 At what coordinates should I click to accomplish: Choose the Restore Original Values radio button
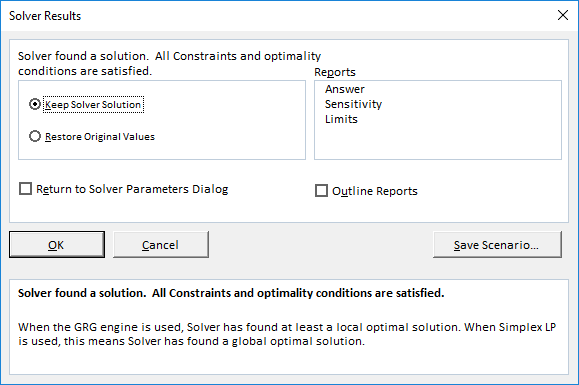(35, 137)
